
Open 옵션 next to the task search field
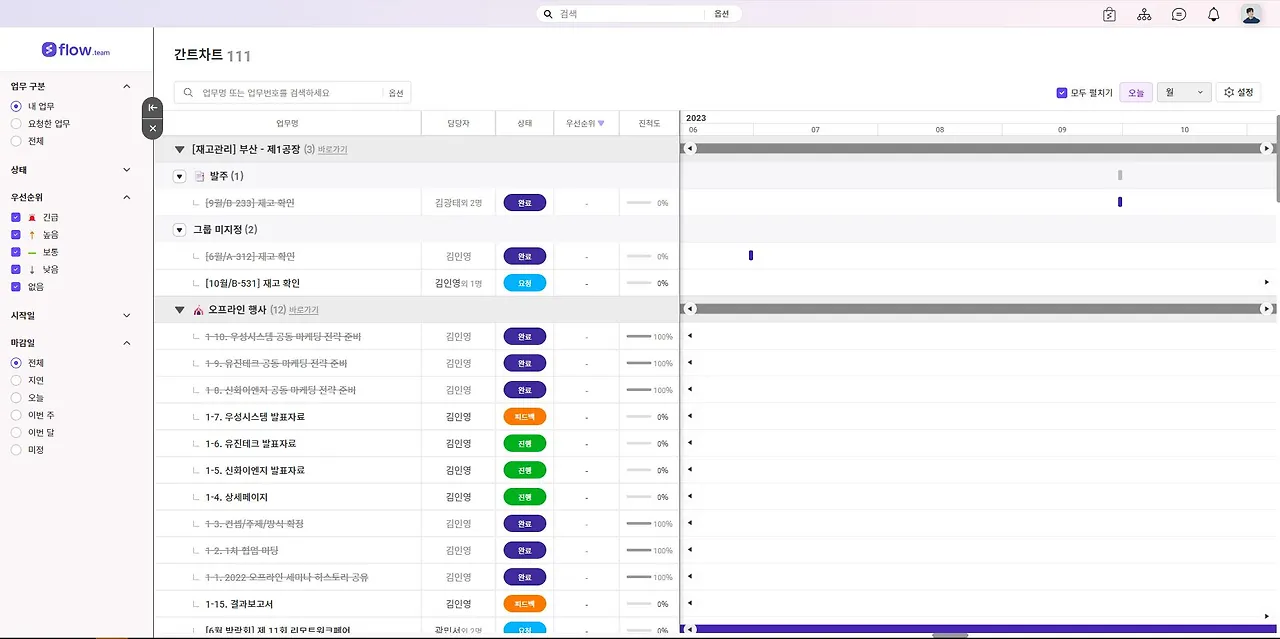(395, 92)
